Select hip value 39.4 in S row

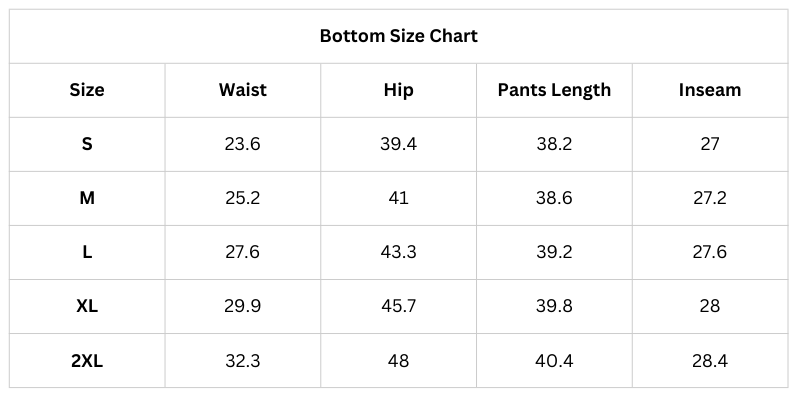(x=398, y=144)
